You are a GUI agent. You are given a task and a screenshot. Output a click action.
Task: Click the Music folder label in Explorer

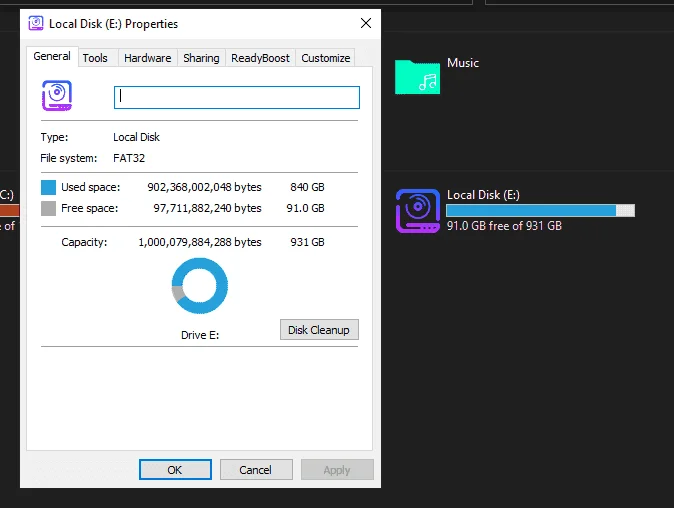pyautogui.click(x=463, y=63)
